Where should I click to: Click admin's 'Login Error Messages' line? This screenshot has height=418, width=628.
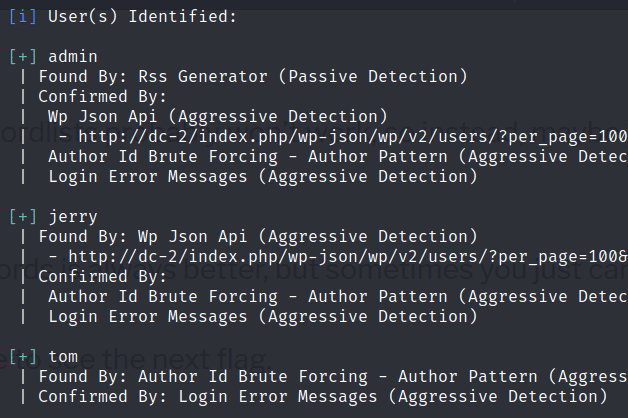pos(263,177)
